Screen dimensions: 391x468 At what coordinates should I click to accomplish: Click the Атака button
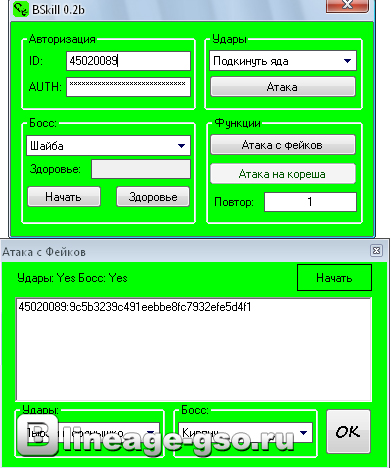[283, 87]
